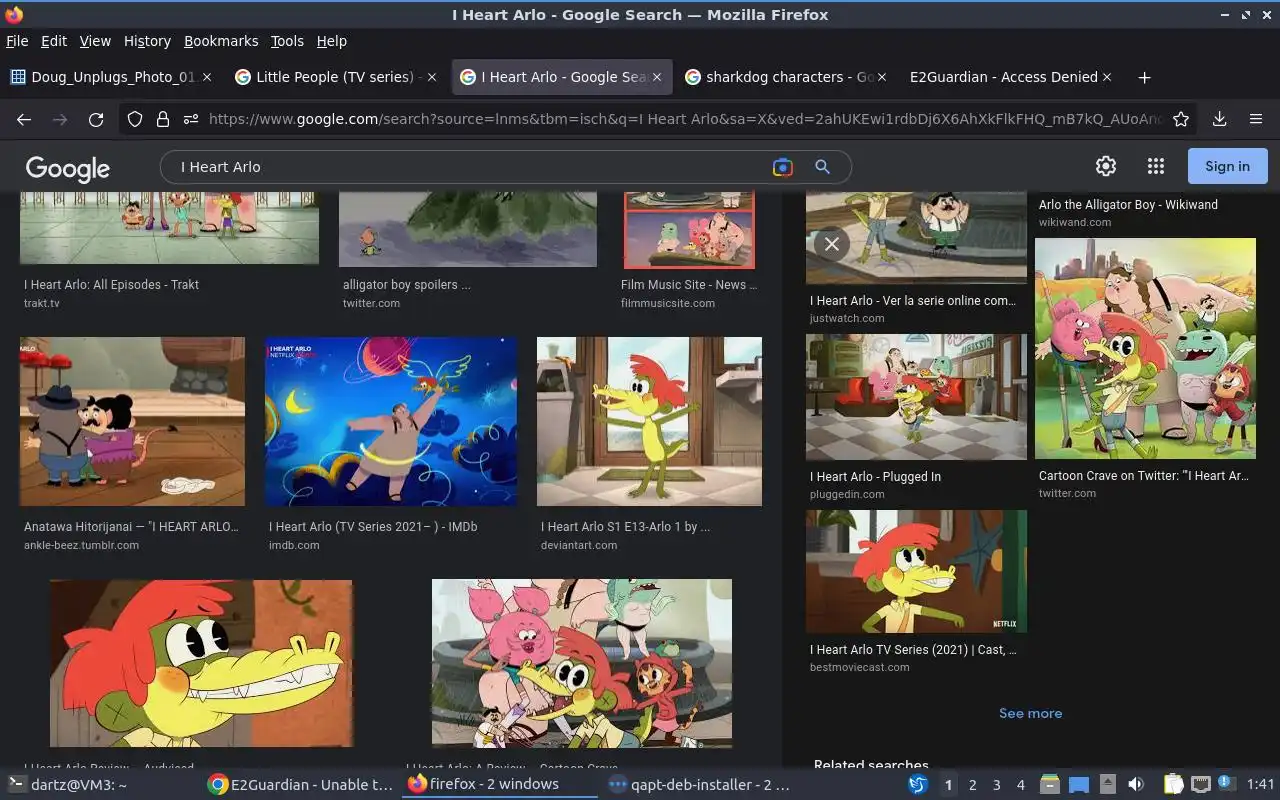
Task: Click the 'alligator boy spoilers' twitter caption
Action: [406, 285]
